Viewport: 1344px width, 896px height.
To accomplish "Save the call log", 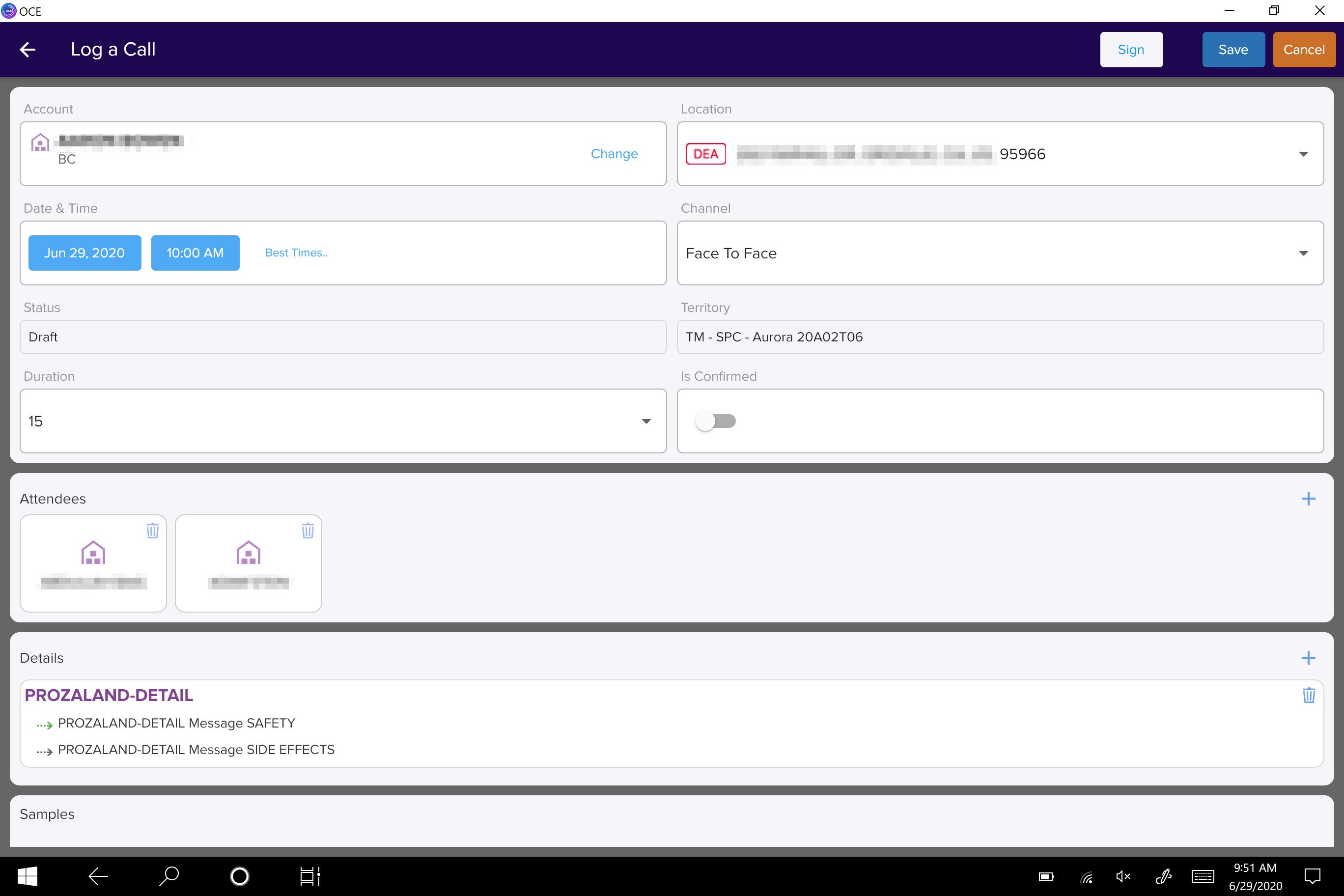I will (x=1233, y=49).
